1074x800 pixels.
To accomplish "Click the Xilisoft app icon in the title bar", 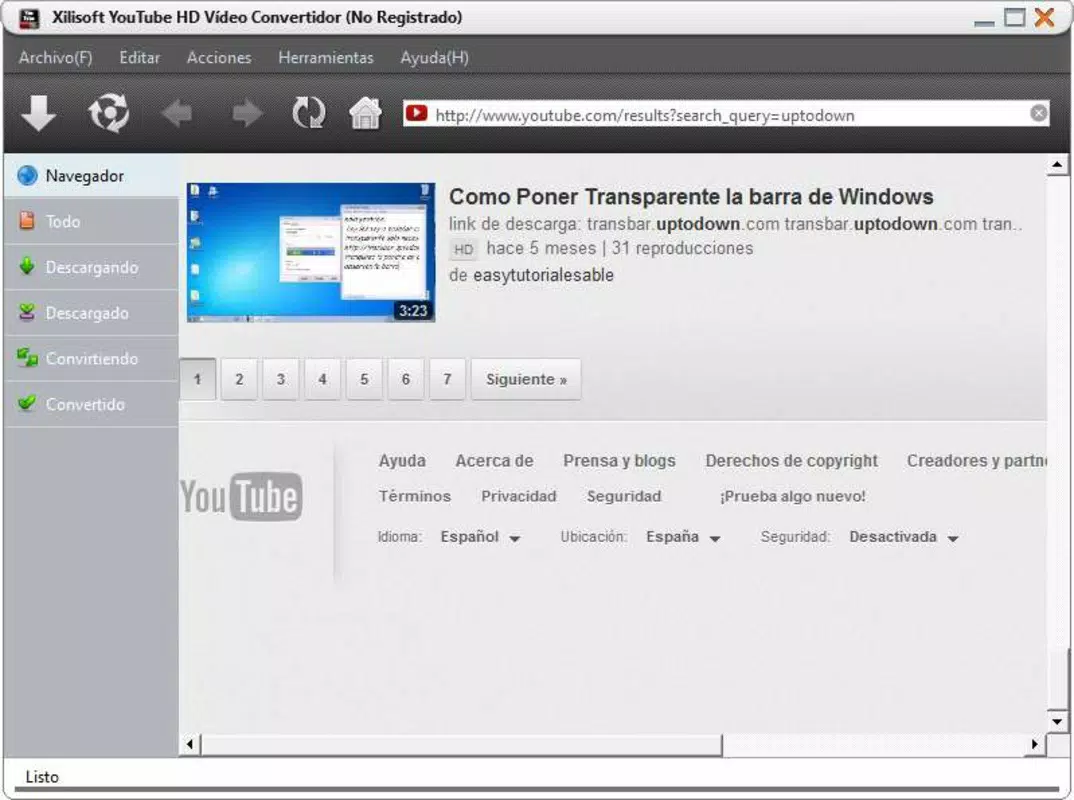I will click(x=29, y=18).
